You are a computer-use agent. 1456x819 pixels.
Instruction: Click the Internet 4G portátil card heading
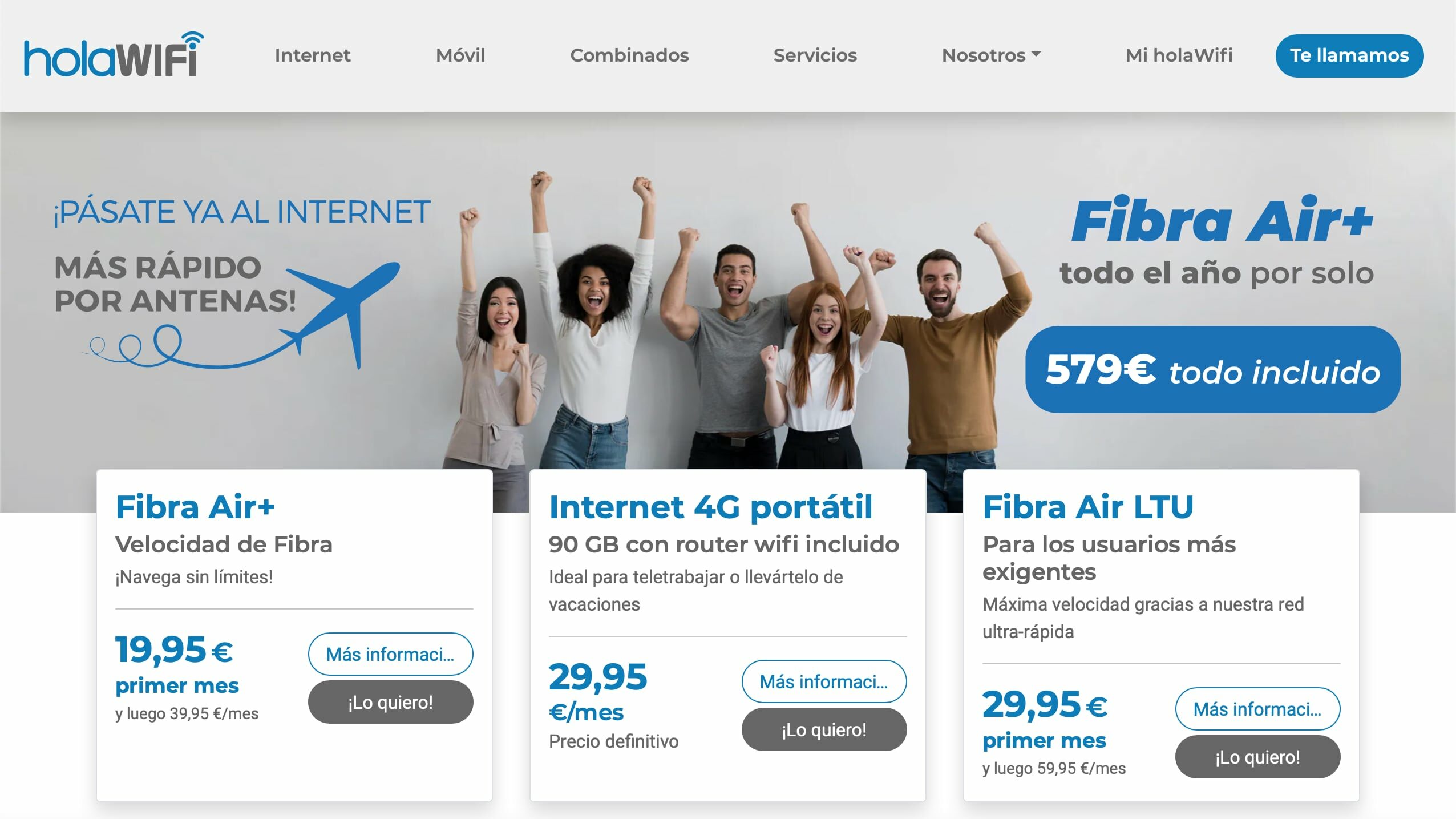coord(710,507)
